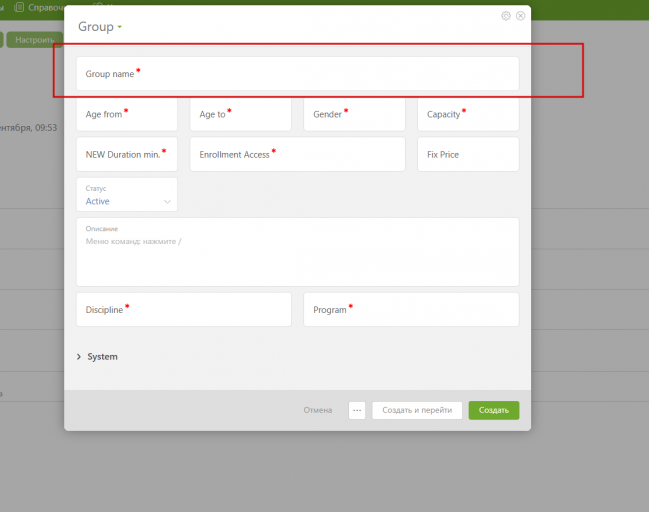Click the NEW Duration min. field

(127, 154)
